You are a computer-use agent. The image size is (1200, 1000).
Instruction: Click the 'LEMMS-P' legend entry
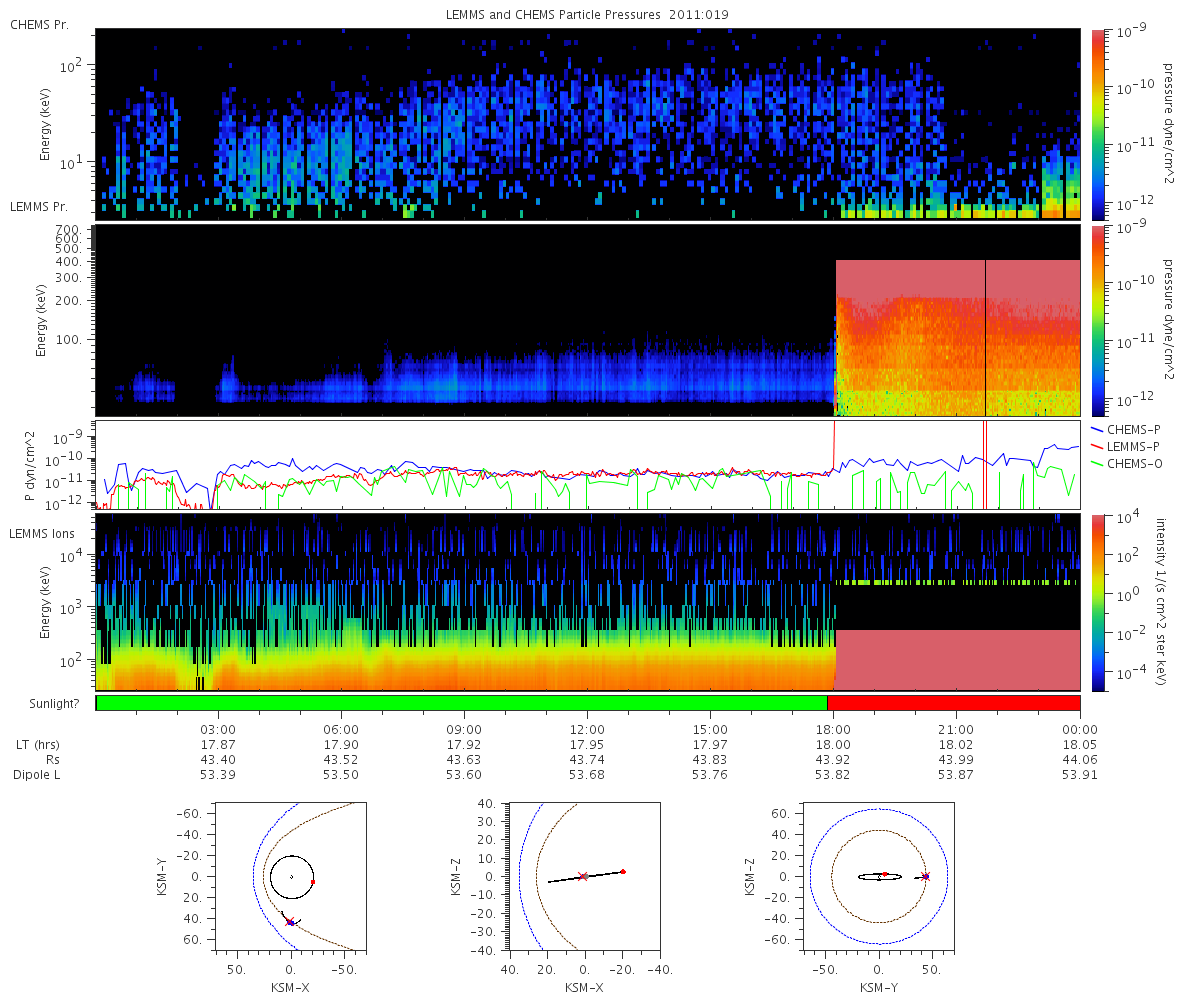(x=1127, y=446)
